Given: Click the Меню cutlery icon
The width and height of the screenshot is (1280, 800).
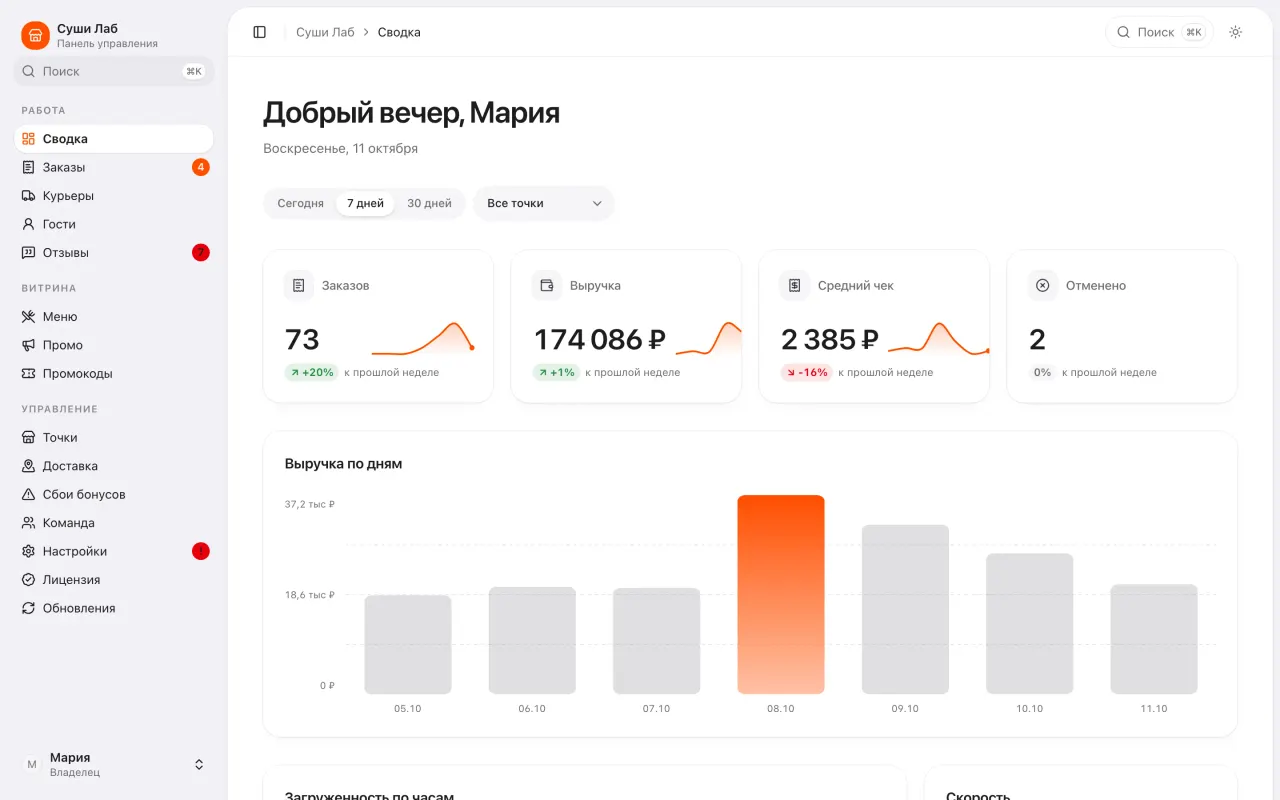Looking at the screenshot, I should tap(29, 317).
